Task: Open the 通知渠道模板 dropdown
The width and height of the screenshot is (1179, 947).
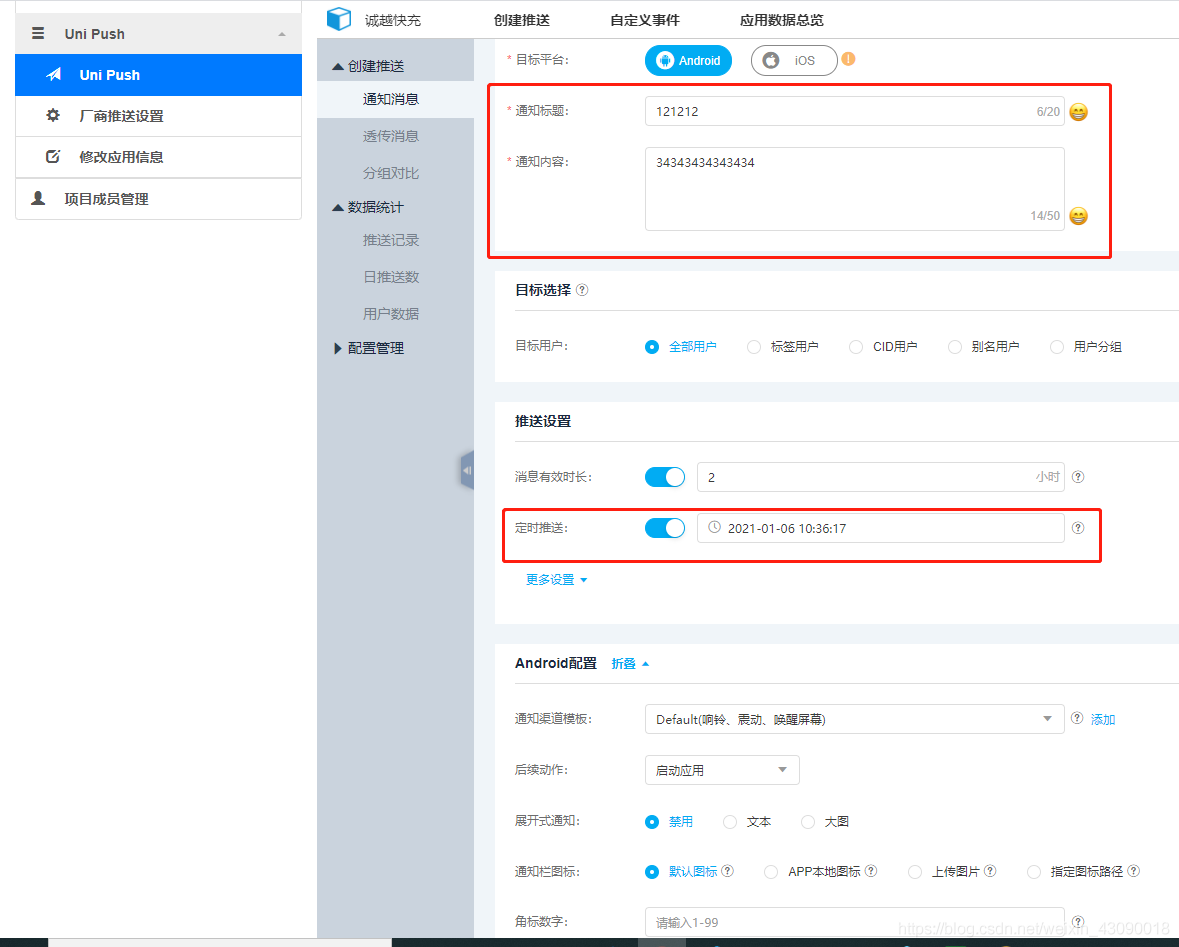Action: (854, 719)
